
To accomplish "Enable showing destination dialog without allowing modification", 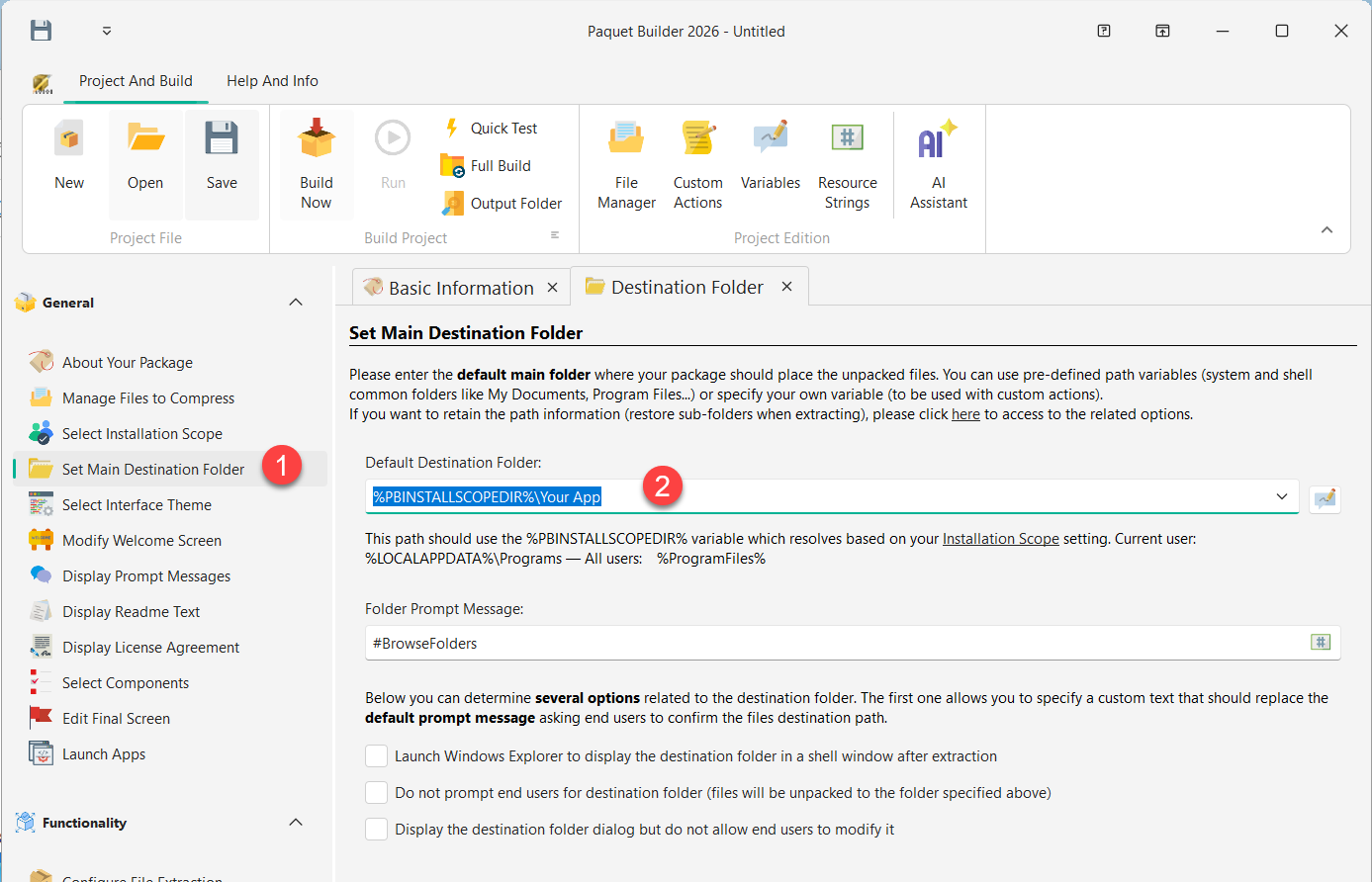I will (x=376, y=829).
